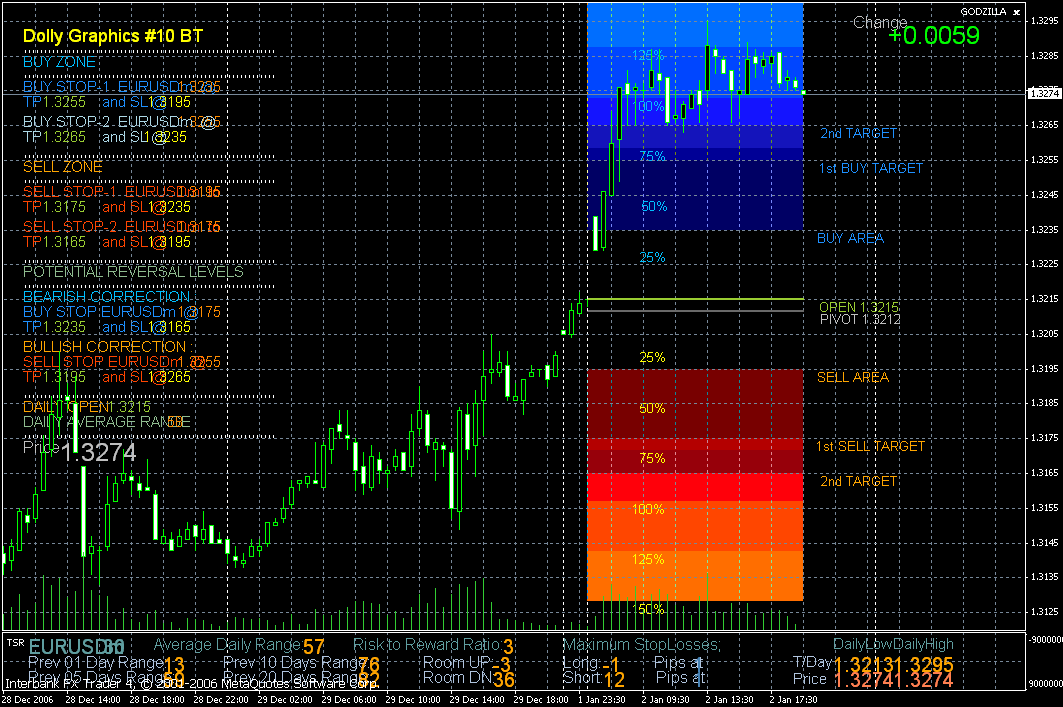The height and width of the screenshot is (707, 1063).
Task: Select the yellow '50%' label in the dark red zone
Action: coord(652,409)
